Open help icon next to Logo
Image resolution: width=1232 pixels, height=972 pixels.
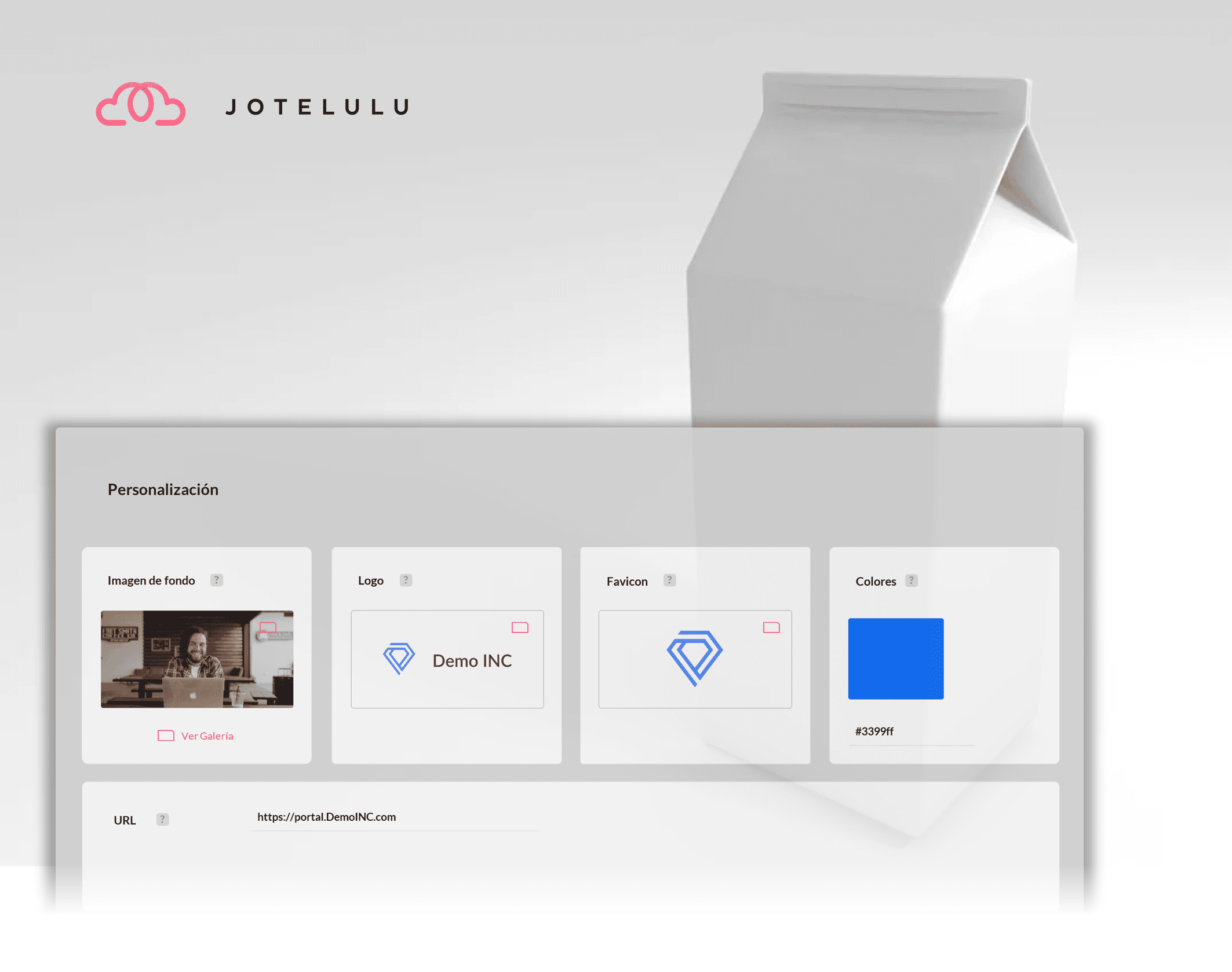tap(406, 580)
